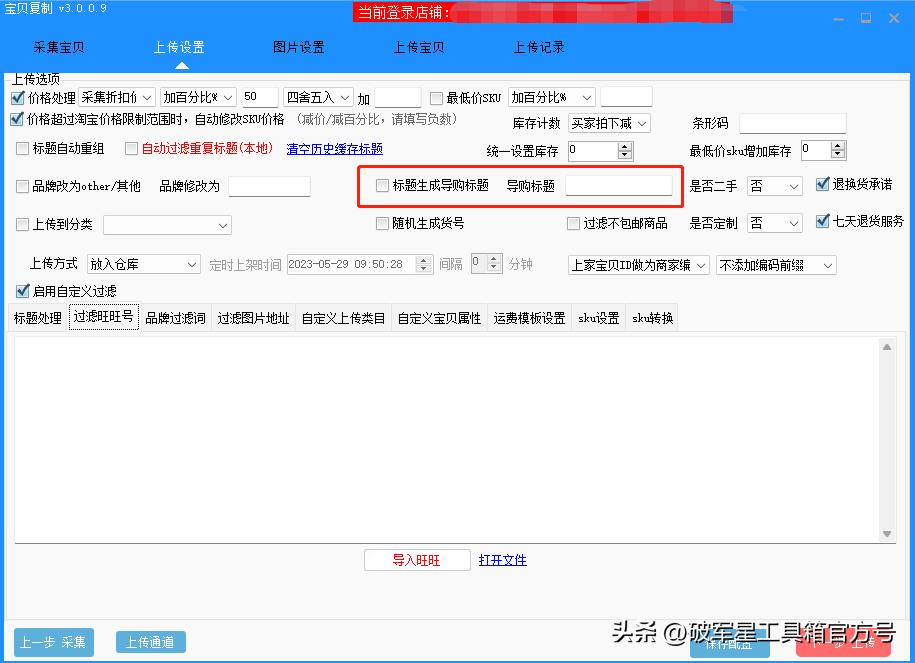915x663 pixels.
Task: Disable the 启用自定义过滤 option
Action: [21, 291]
